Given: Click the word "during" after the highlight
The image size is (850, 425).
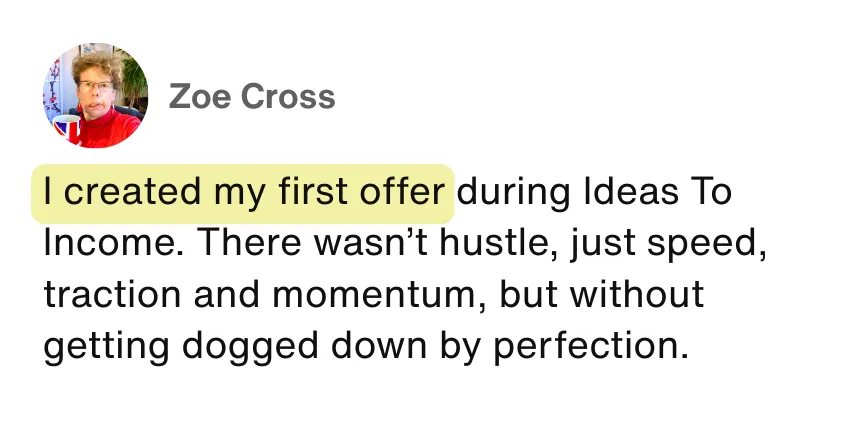Looking at the screenshot, I should point(513,194).
